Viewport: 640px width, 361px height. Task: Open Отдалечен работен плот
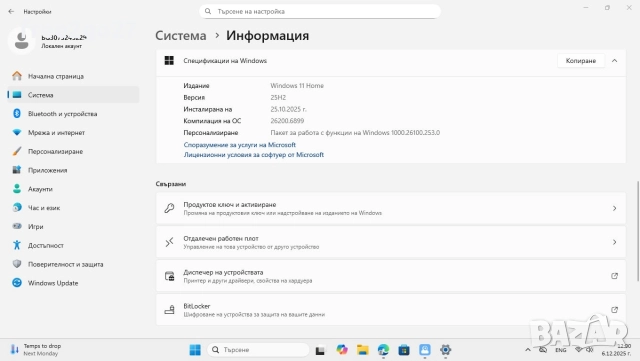coord(391,242)
